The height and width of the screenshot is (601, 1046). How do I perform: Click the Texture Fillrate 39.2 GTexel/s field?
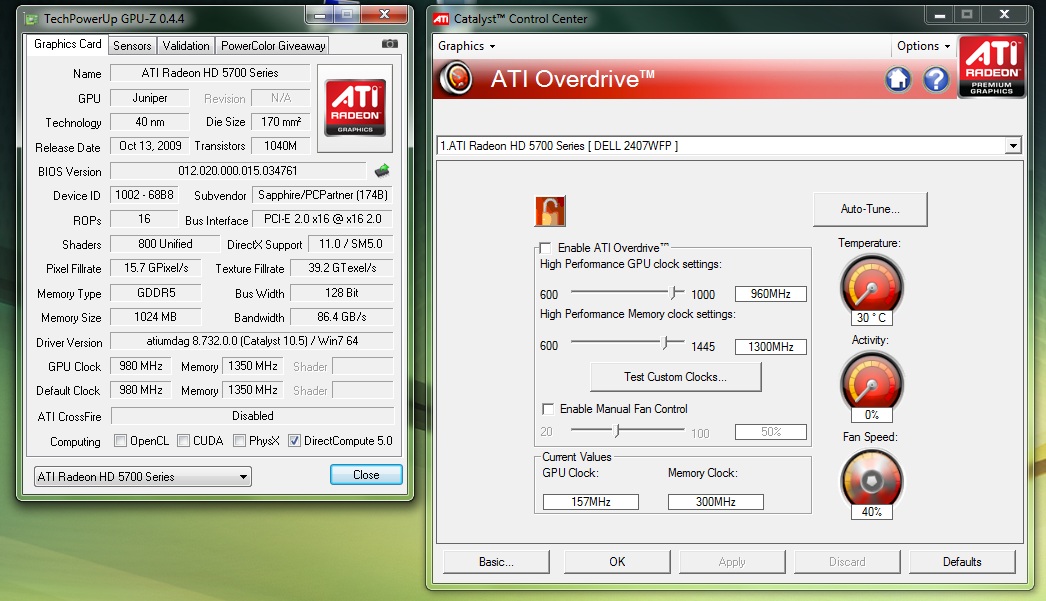(x=342, y=268)
